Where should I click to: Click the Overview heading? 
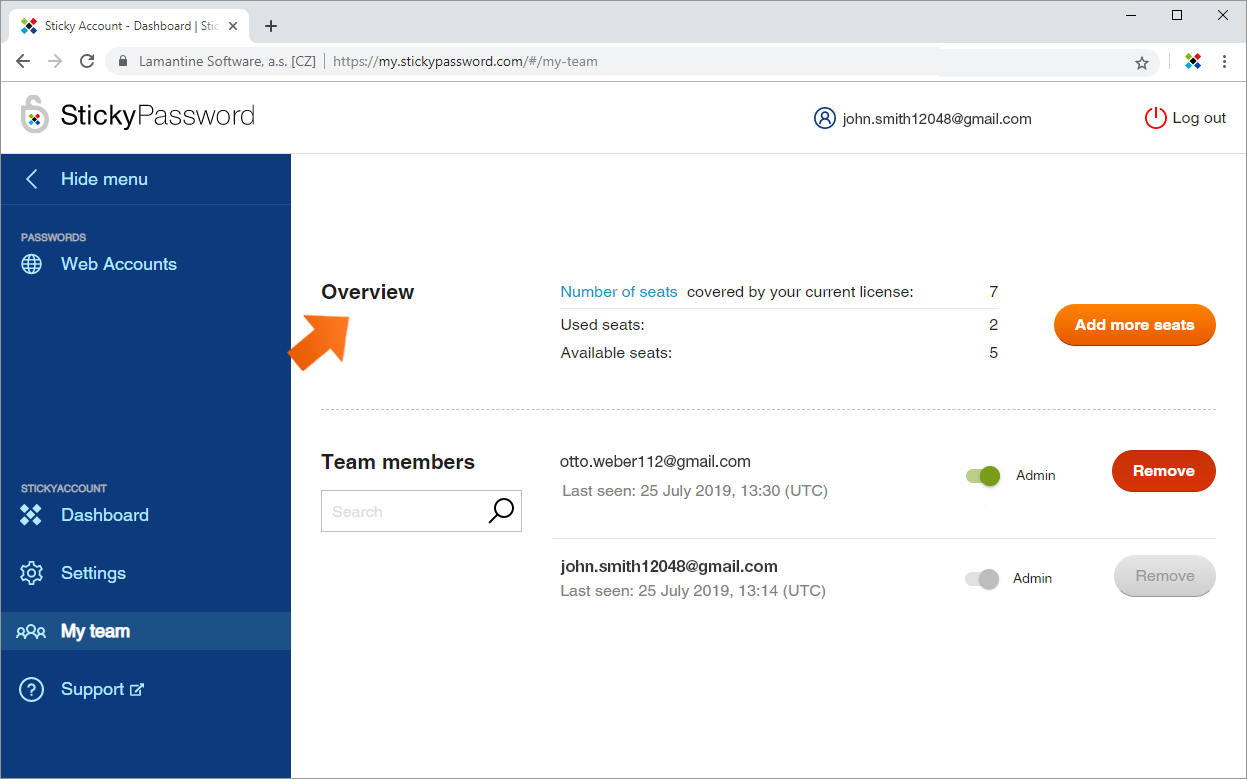point(367,292)
